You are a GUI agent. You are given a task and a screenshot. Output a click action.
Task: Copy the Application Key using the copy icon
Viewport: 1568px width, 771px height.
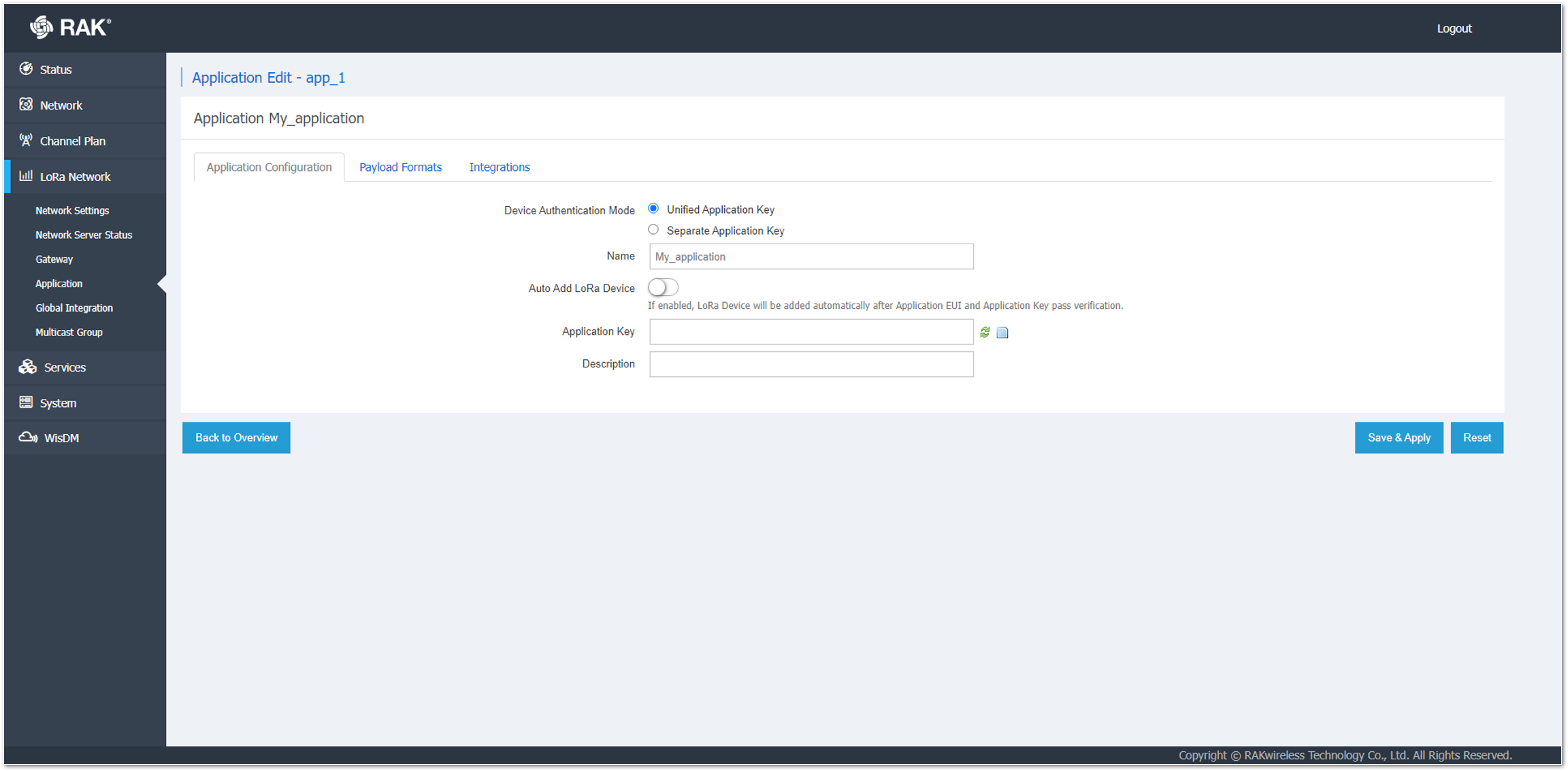pos(1002,333)
